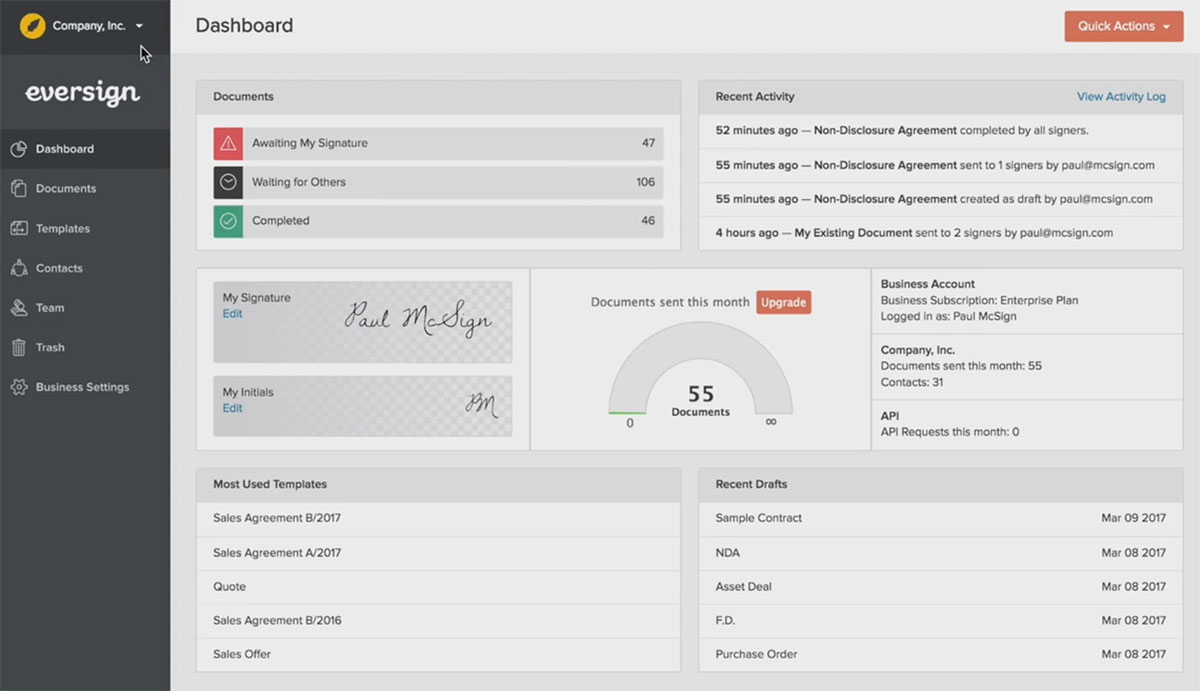The width and height of the screenshot is (1200, 691).
Task: Click Business Subscription: Enterprise Plan text
Action: click(979, 300)
